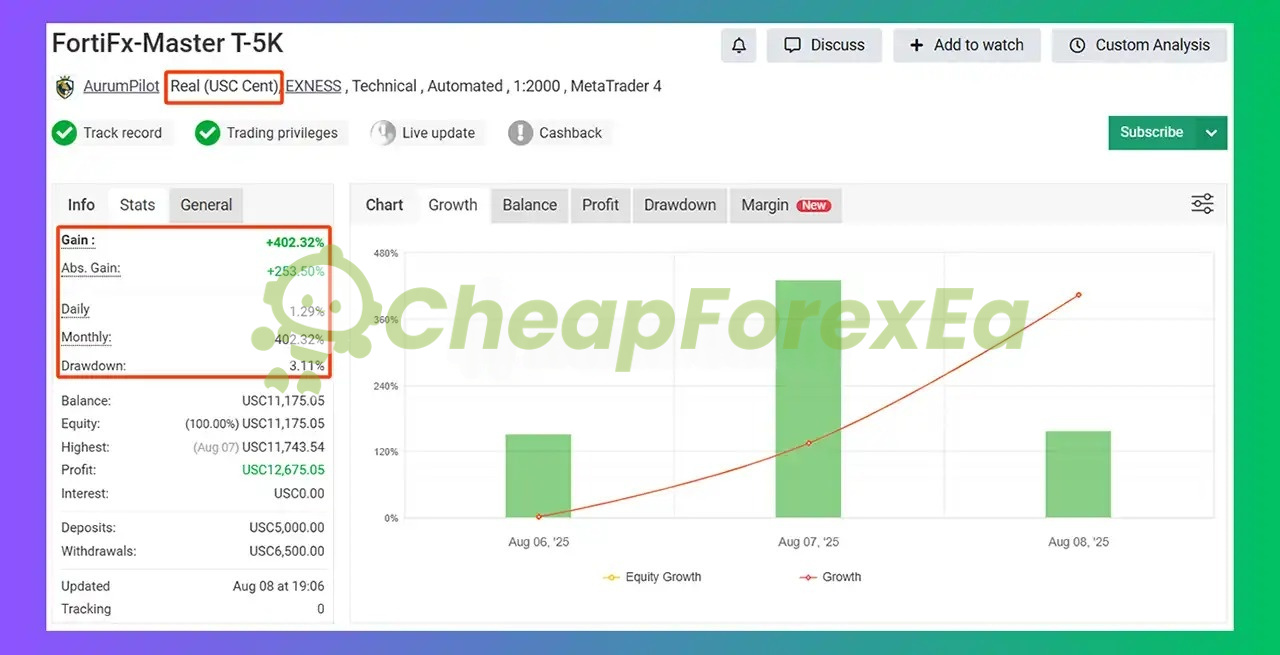Open Custom Analysis
The image size is (1280, 655).
point(1139,45)
